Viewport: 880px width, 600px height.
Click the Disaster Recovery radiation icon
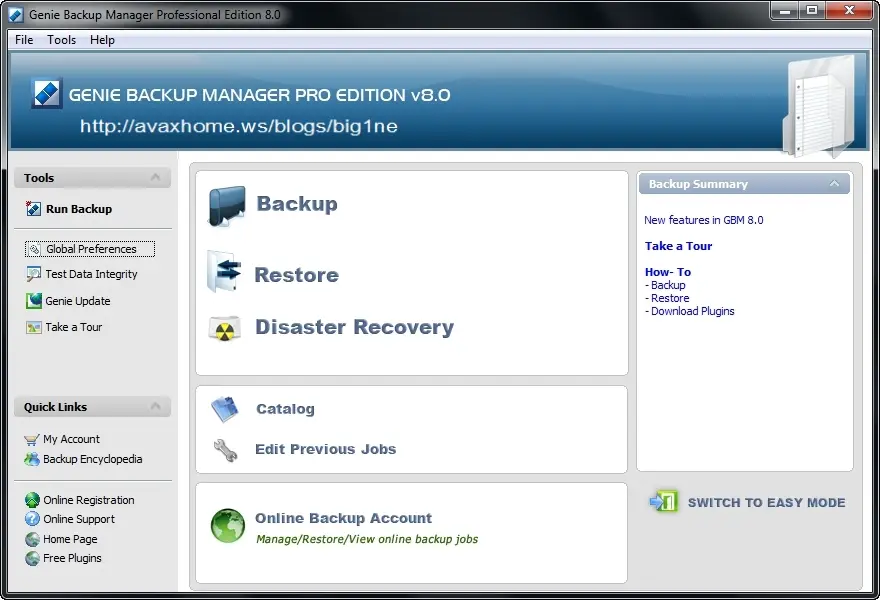click(x=224, y=329)
